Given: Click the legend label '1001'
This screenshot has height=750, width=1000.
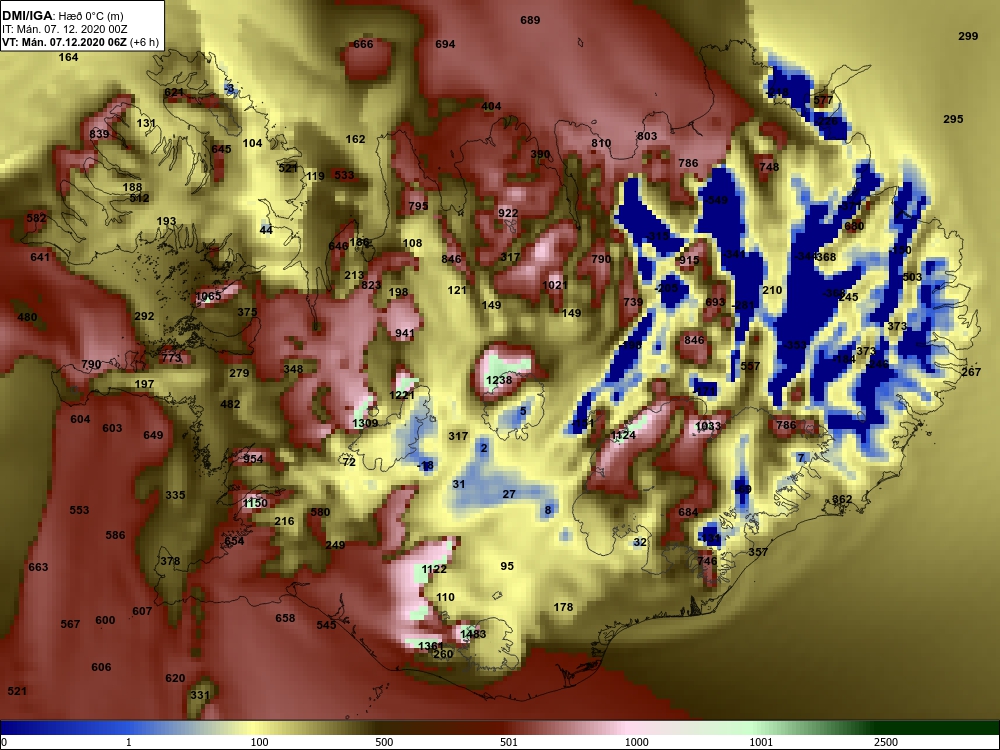Looking at the screenshot, I should [x=761, y=742].
